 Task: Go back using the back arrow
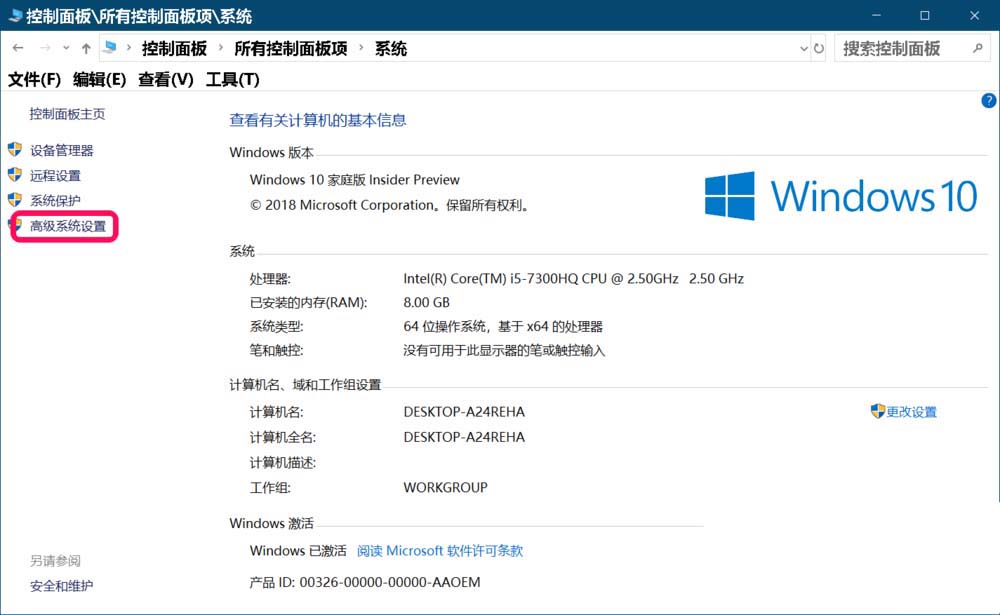(18, 48)
